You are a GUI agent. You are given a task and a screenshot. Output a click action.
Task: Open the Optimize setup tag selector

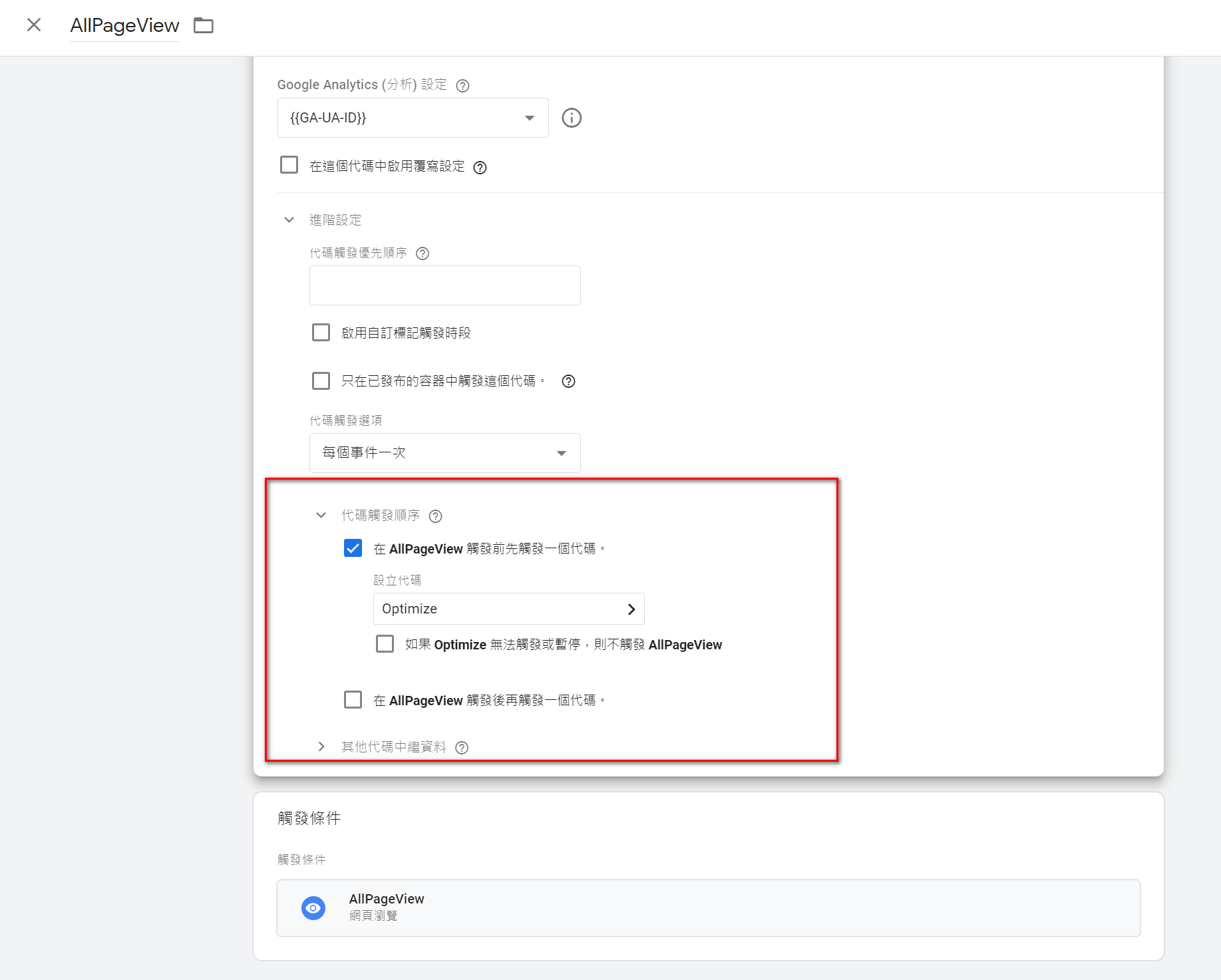(x=508, y=609)
